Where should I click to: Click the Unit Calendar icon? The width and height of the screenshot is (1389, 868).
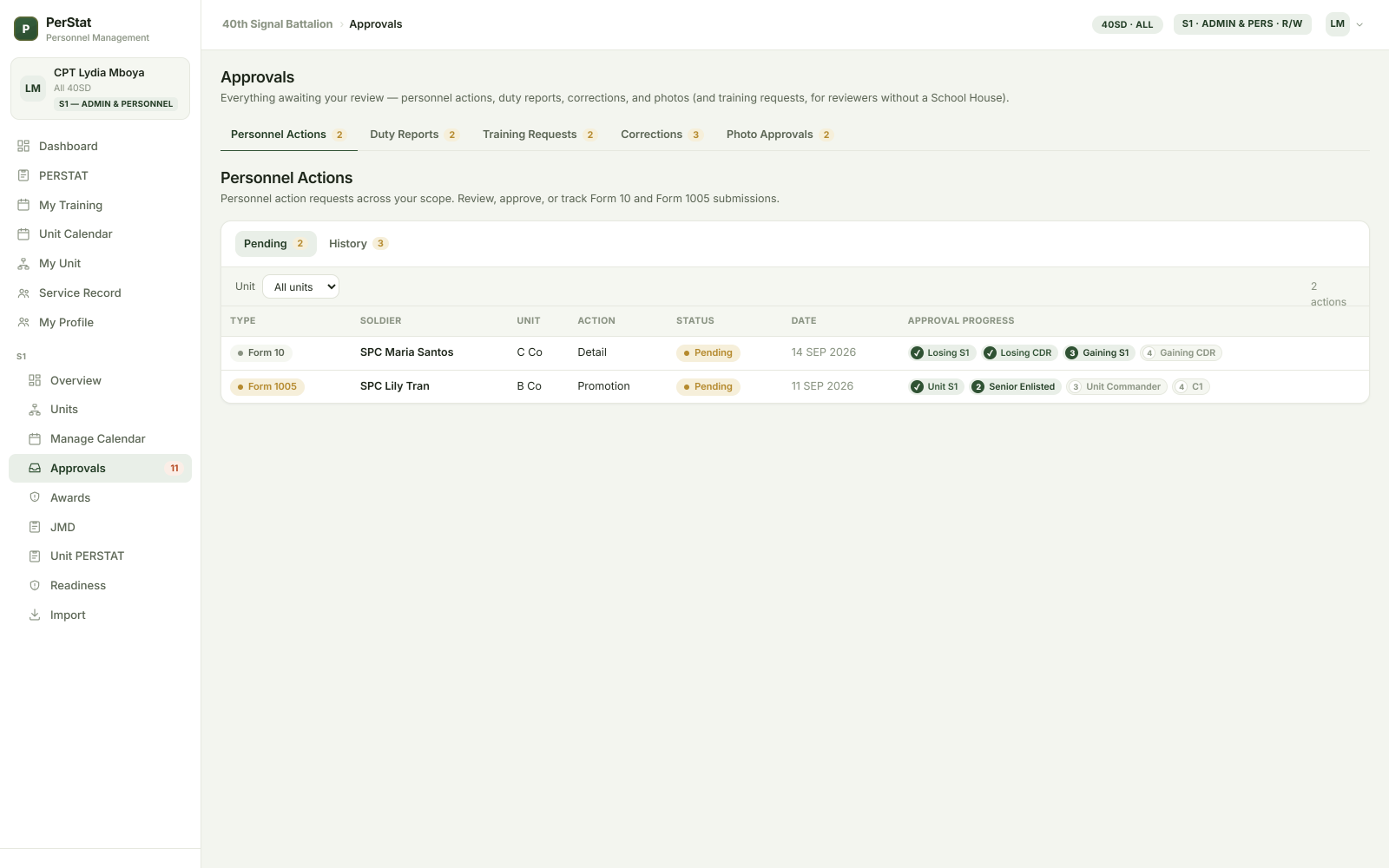coord(23,233)
